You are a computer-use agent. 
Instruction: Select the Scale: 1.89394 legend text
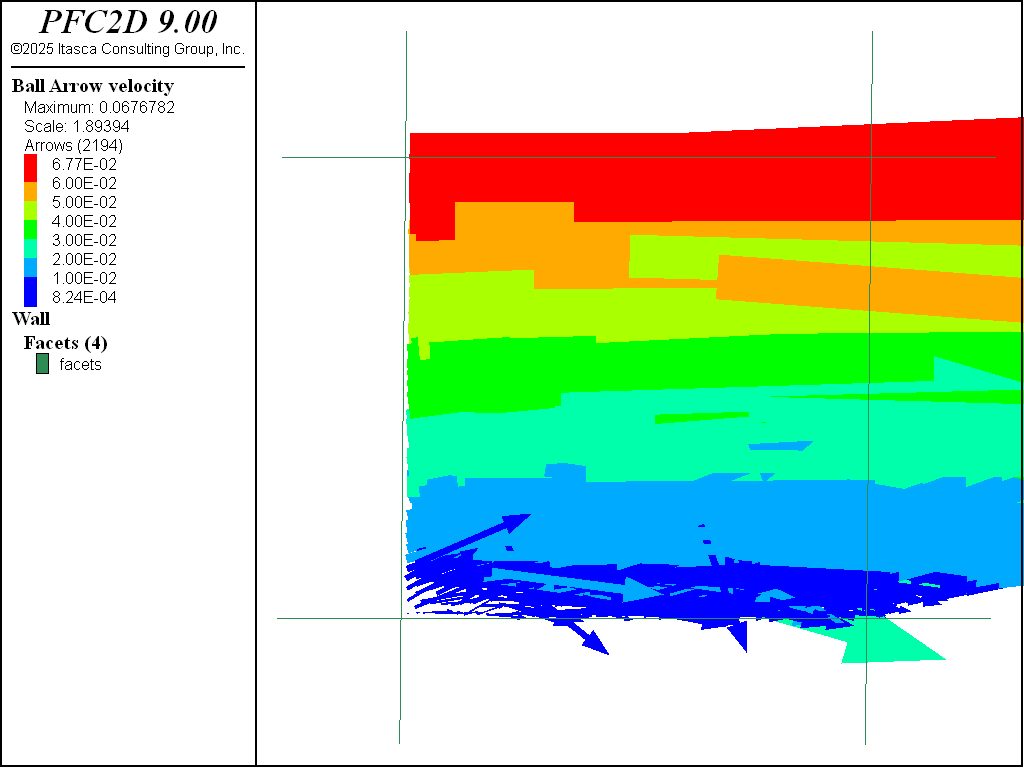point(77,127)
